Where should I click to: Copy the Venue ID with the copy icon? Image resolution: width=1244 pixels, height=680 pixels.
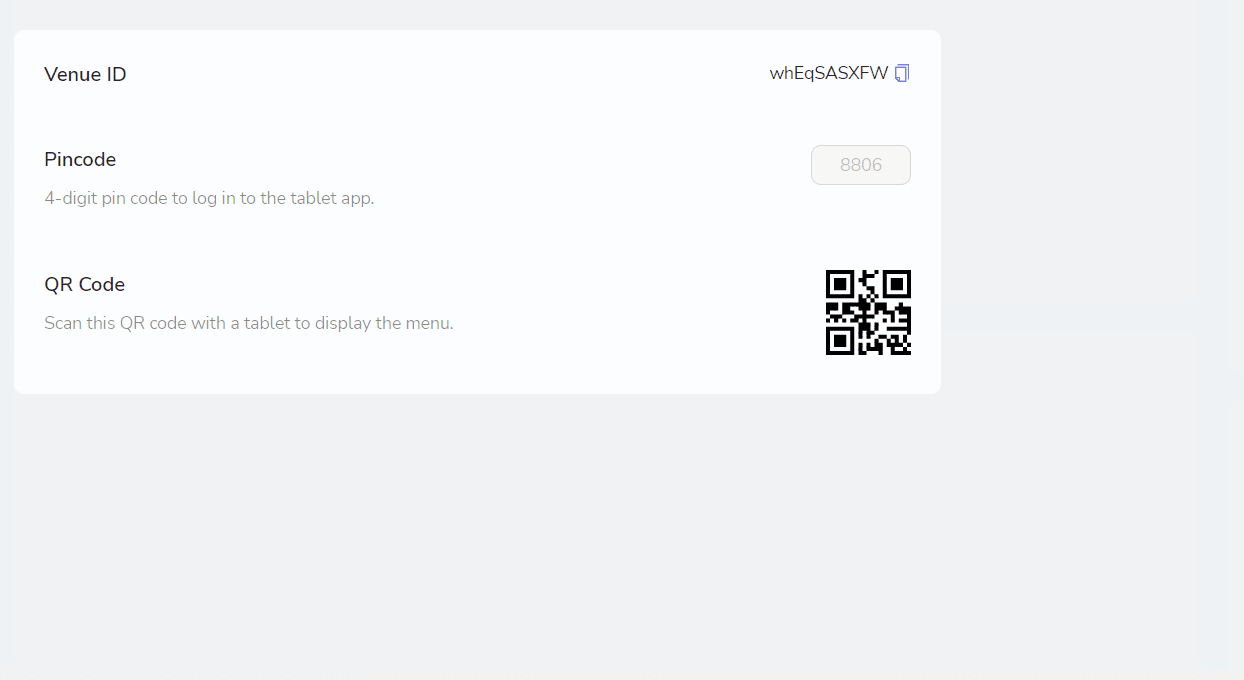coord(902,73)
